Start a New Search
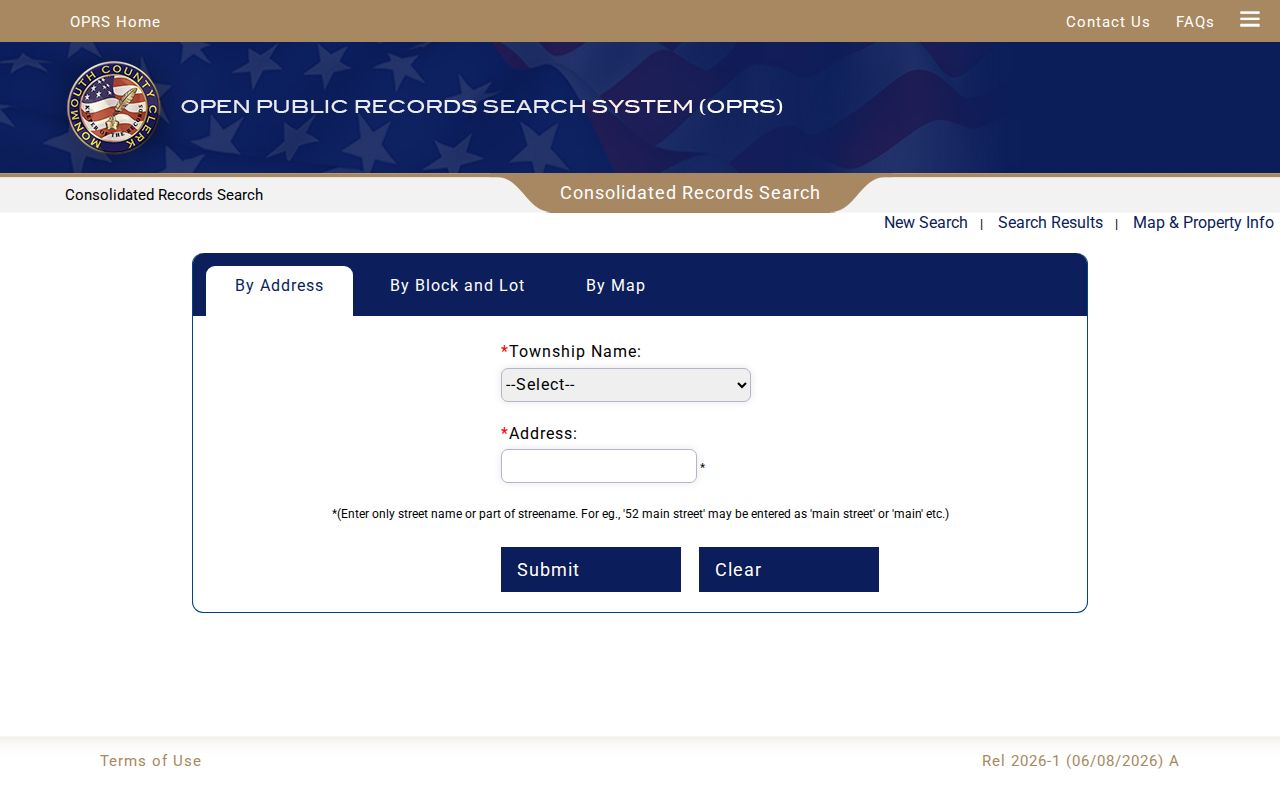Viewport: 1280px width, 800px height. coord(926,223)
